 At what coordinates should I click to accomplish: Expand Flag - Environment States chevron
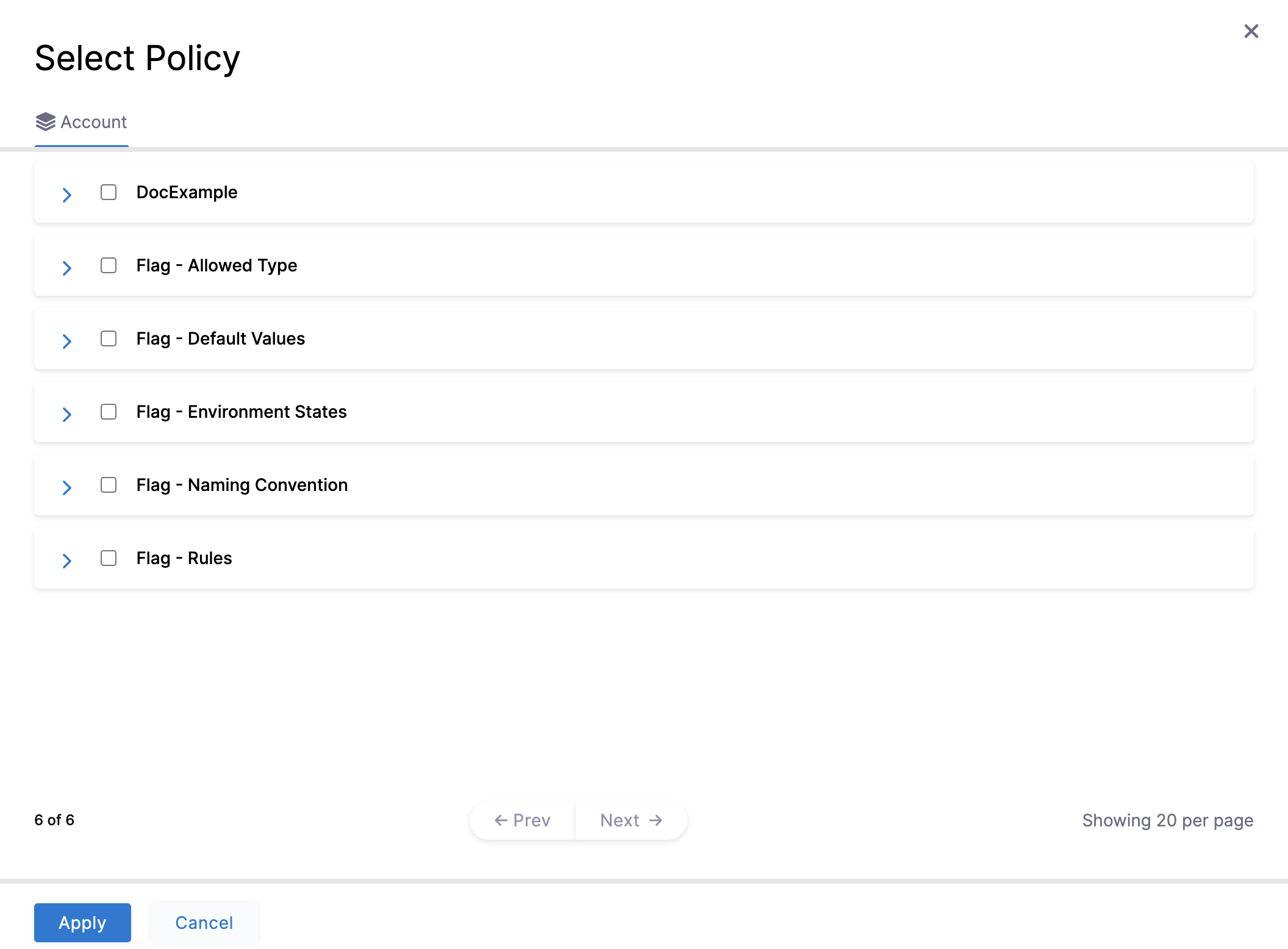[67, 414]
